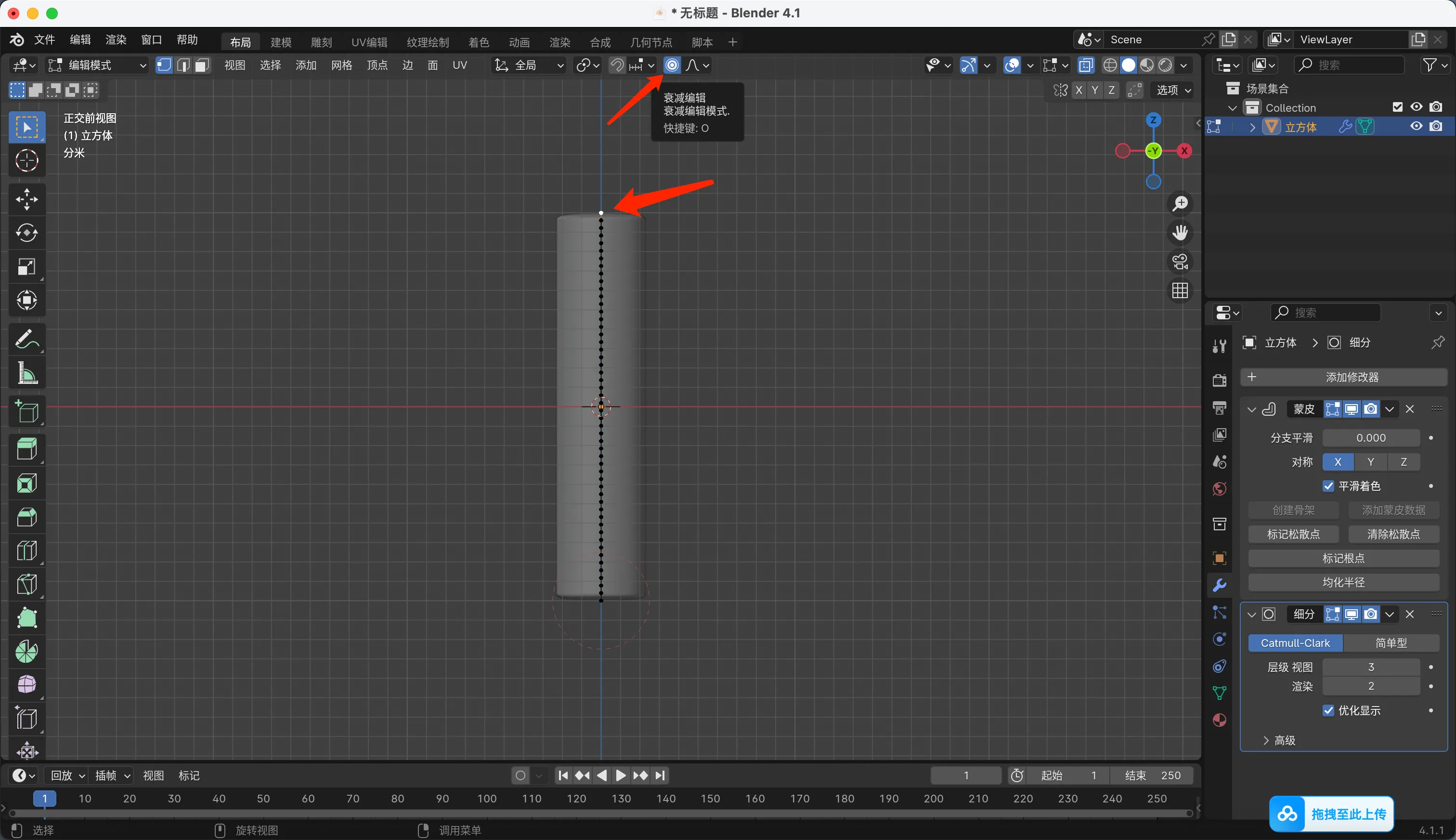Screen dimensions: 1456x840
Task: Toggle camera view in the viewport
Action: (x=1180, y=262)
